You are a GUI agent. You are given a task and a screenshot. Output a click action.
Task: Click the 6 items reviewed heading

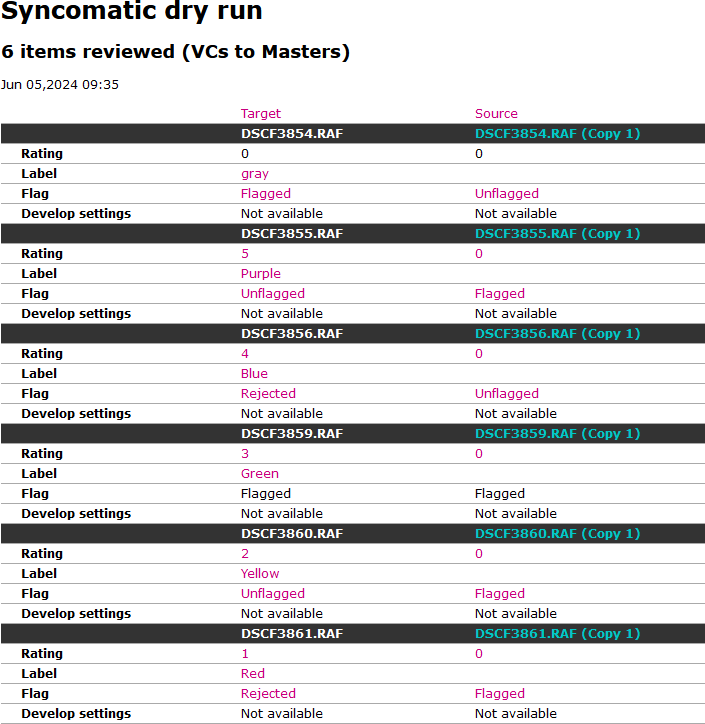[176, 52]
